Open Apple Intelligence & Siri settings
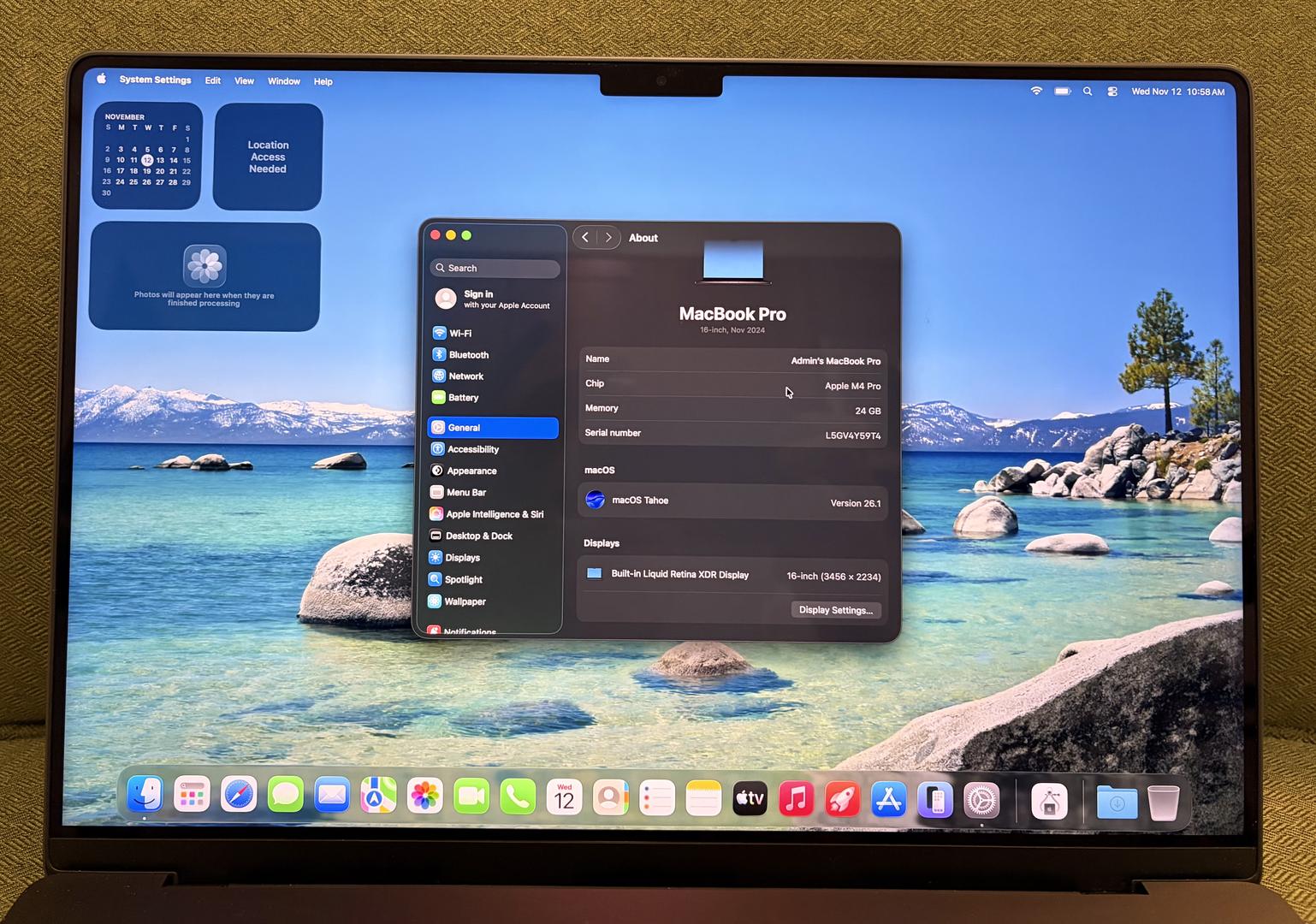The width and height of the screenshot is (1316, 924). [x=494, y=514]
